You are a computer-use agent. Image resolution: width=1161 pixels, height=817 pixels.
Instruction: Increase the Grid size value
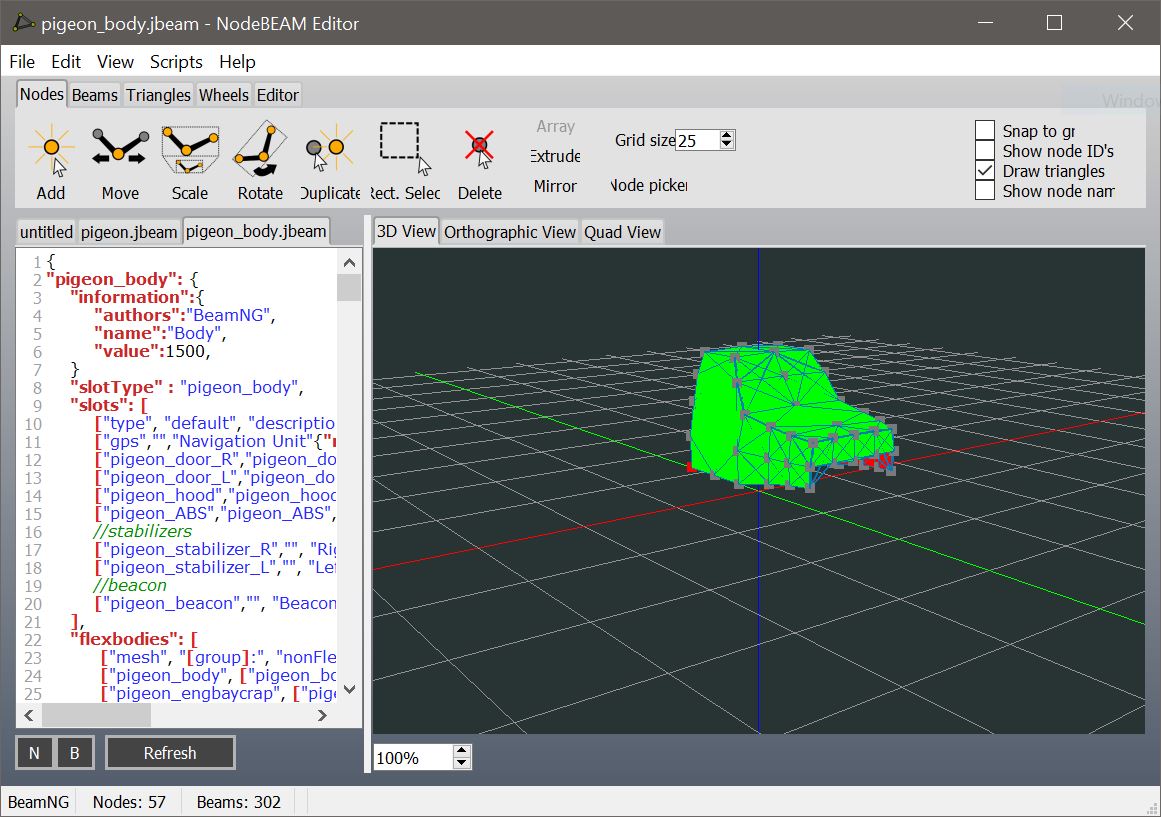[726, 136]
